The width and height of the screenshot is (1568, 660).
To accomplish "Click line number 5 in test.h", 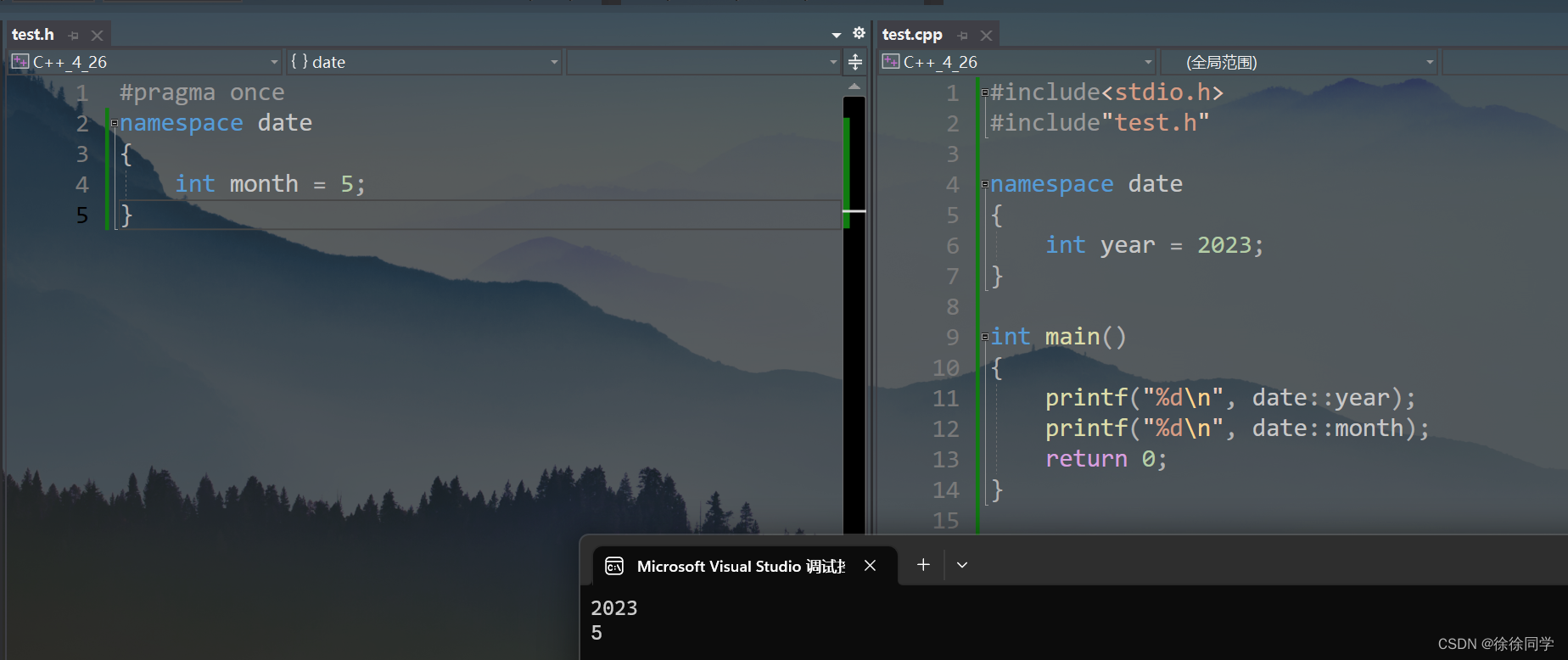I will point(82,215).
